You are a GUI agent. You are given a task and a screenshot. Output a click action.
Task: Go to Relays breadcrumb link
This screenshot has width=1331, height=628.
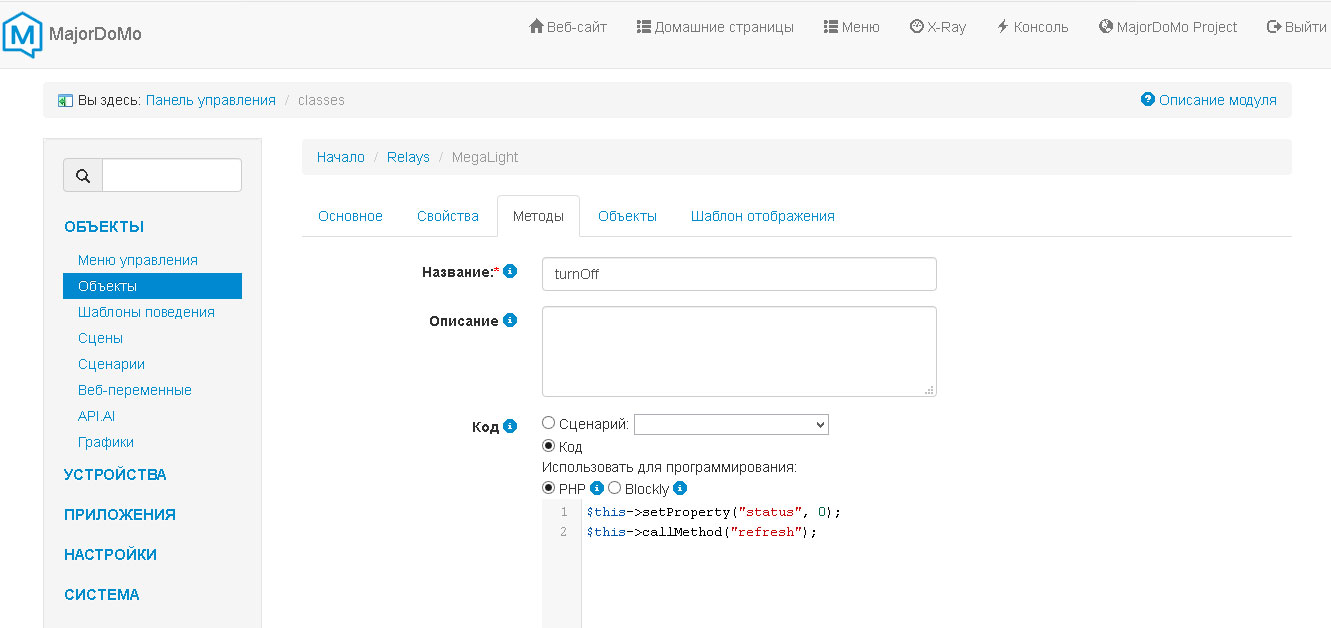point(408,157)
